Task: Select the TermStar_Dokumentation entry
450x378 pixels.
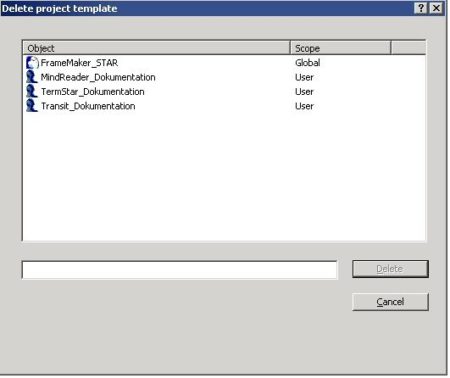Action: pos(93,92)
